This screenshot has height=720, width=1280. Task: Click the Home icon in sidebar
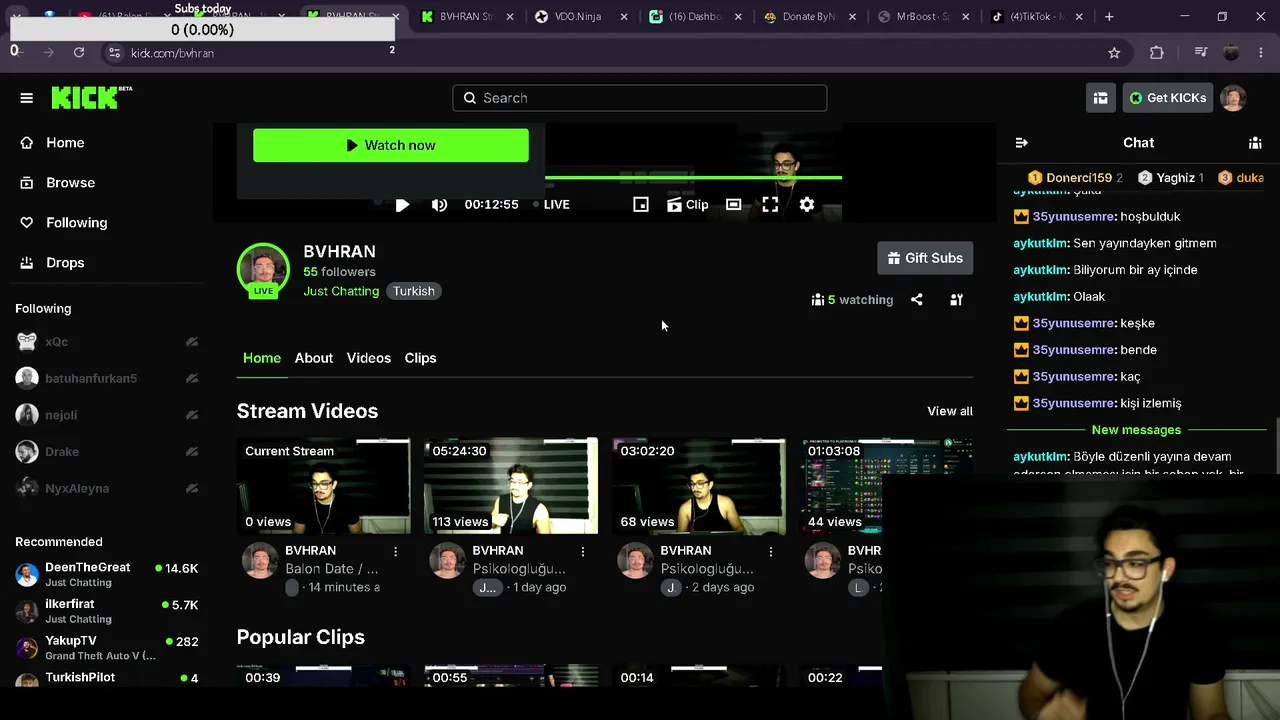coord(27,143)
